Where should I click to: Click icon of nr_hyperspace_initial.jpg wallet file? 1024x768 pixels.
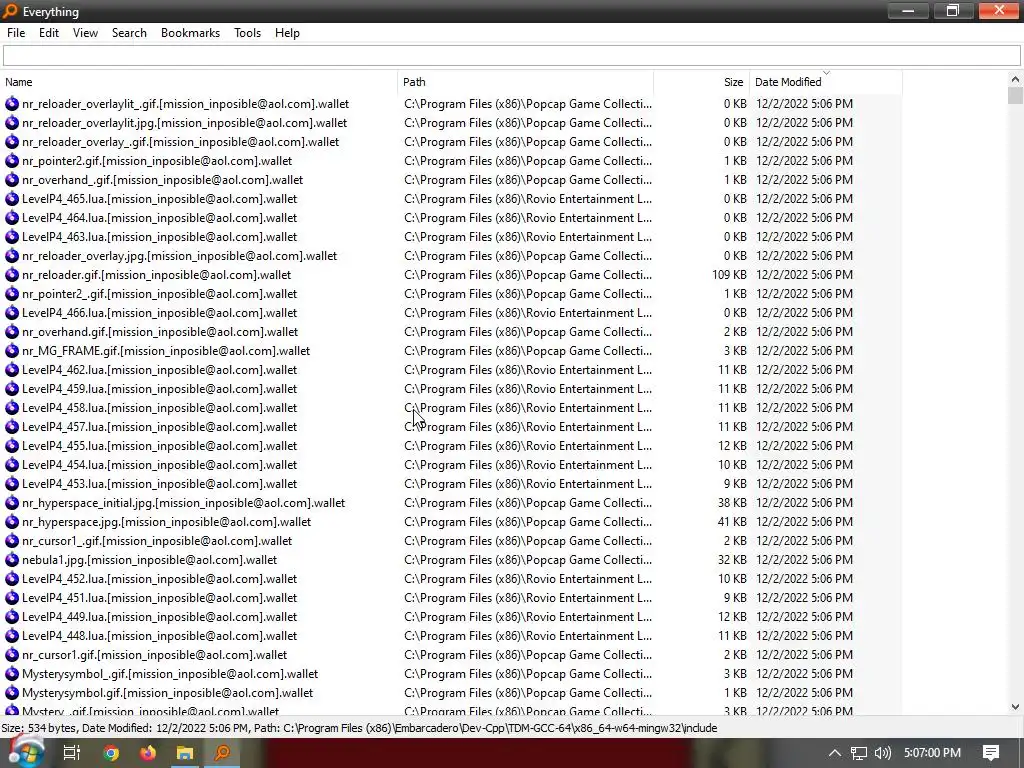[12, 503]
